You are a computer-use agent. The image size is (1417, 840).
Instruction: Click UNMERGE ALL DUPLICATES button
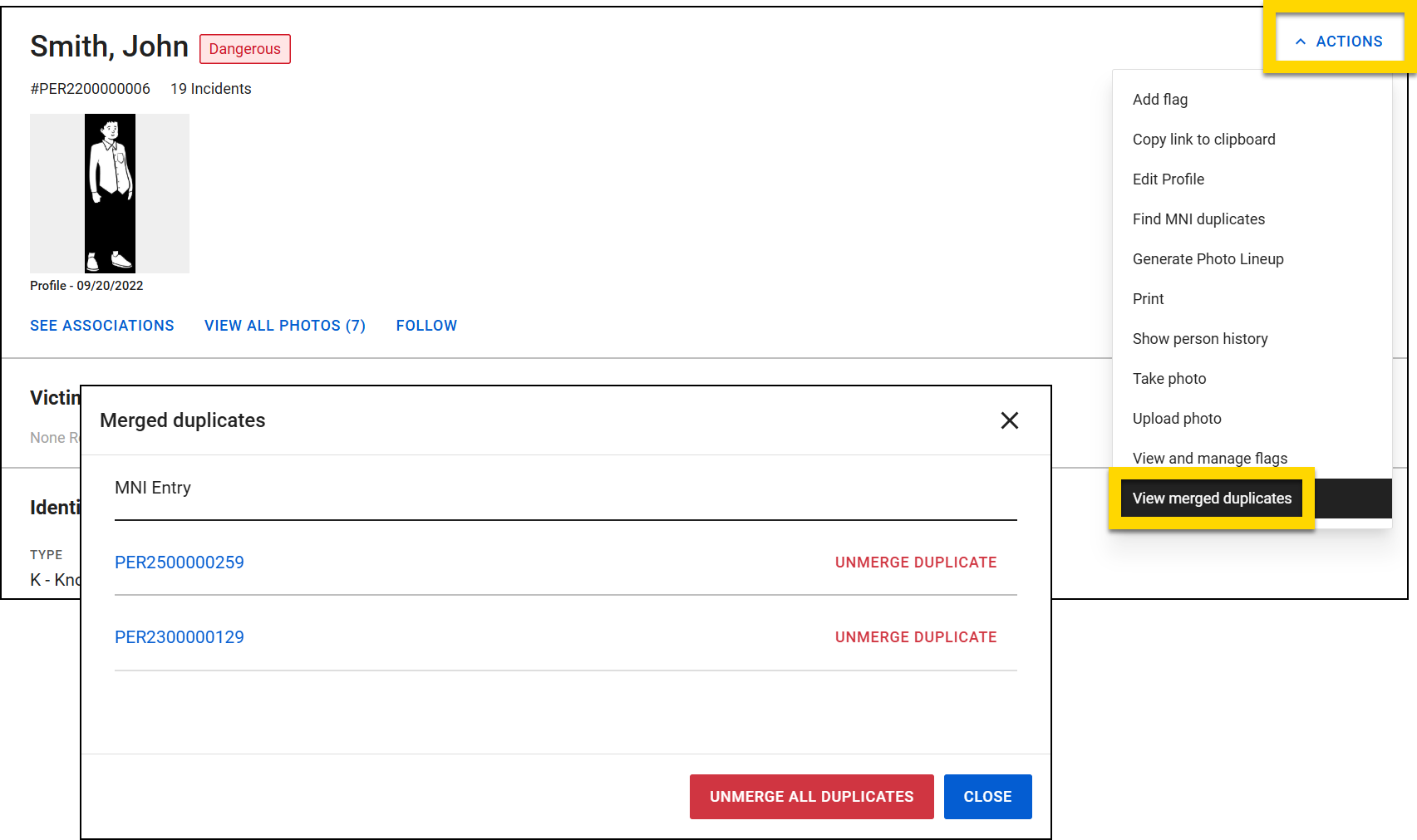click(x=811, y=796)
